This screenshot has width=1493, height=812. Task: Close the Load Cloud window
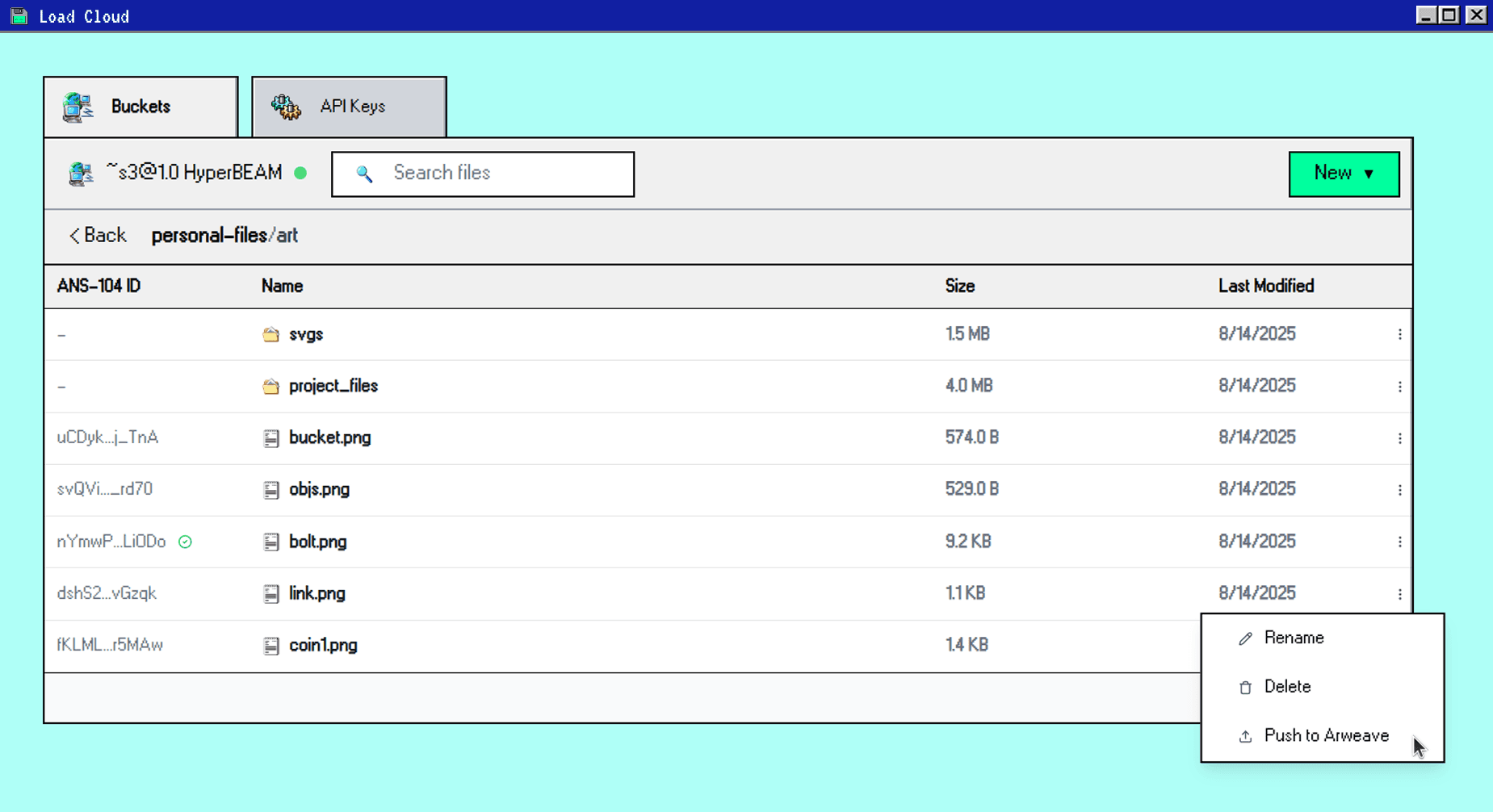pos(1476,15)
